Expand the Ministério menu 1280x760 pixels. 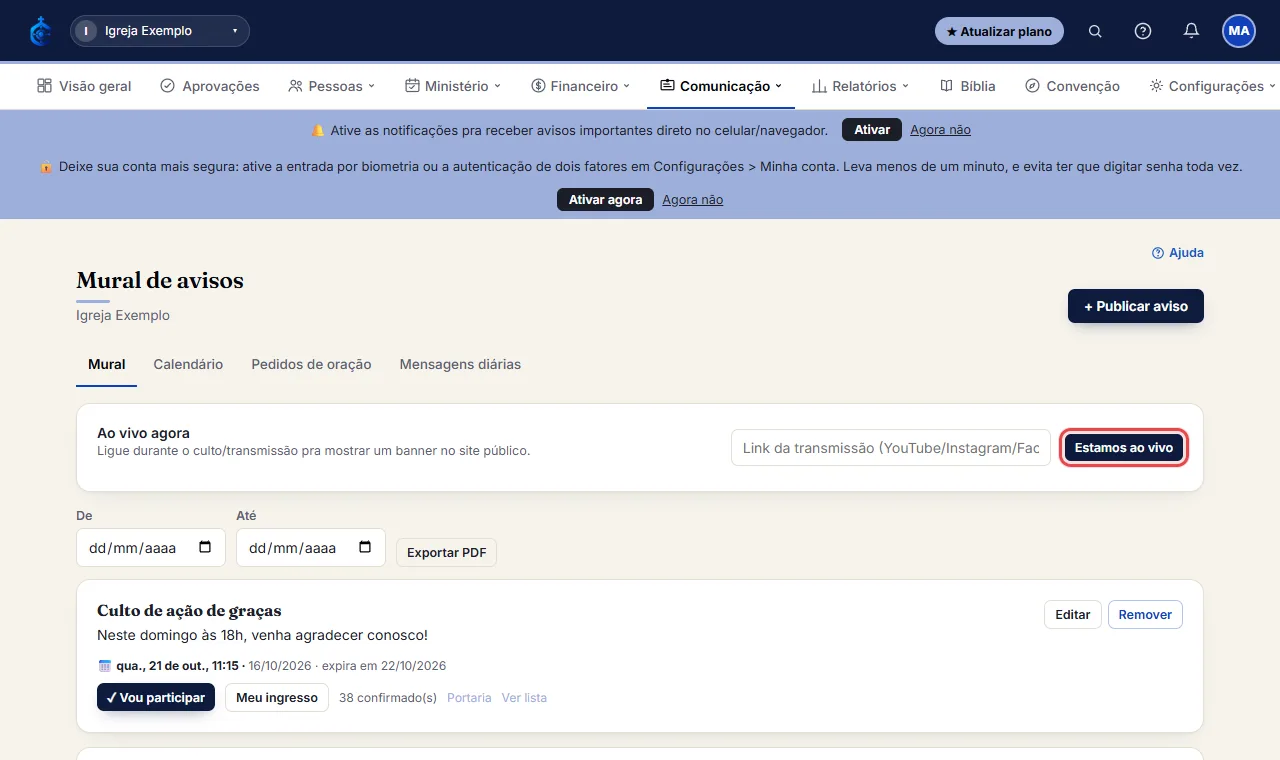(453, 86)
